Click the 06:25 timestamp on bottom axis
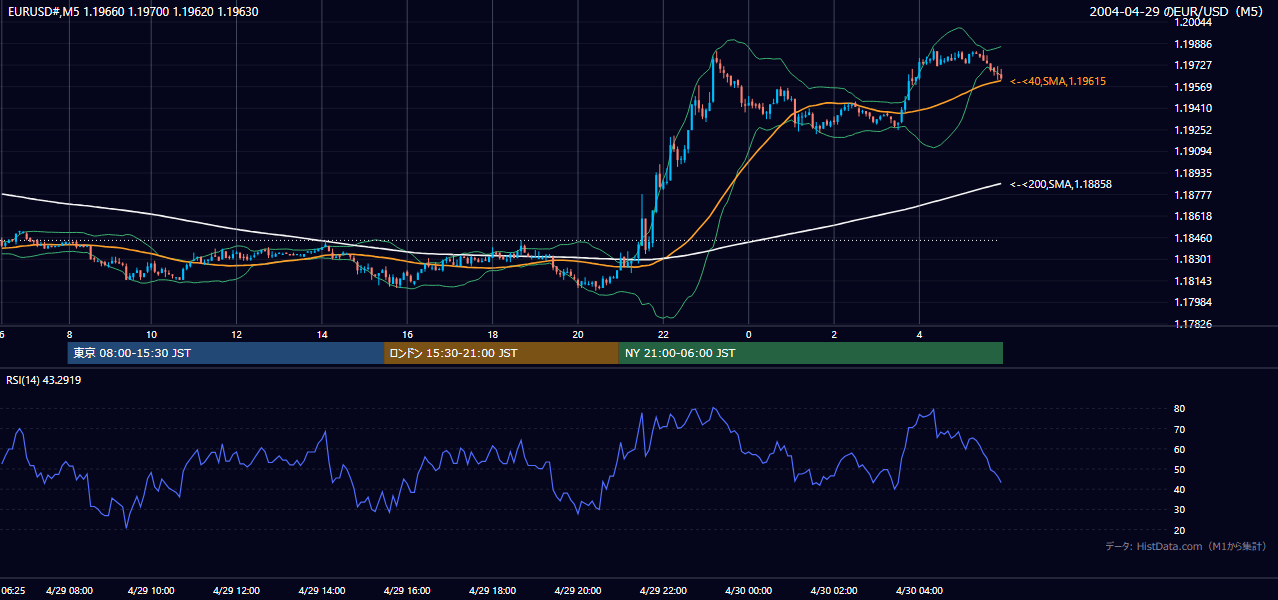Screen dimensions: 1278x600 [x=12, y=590]
